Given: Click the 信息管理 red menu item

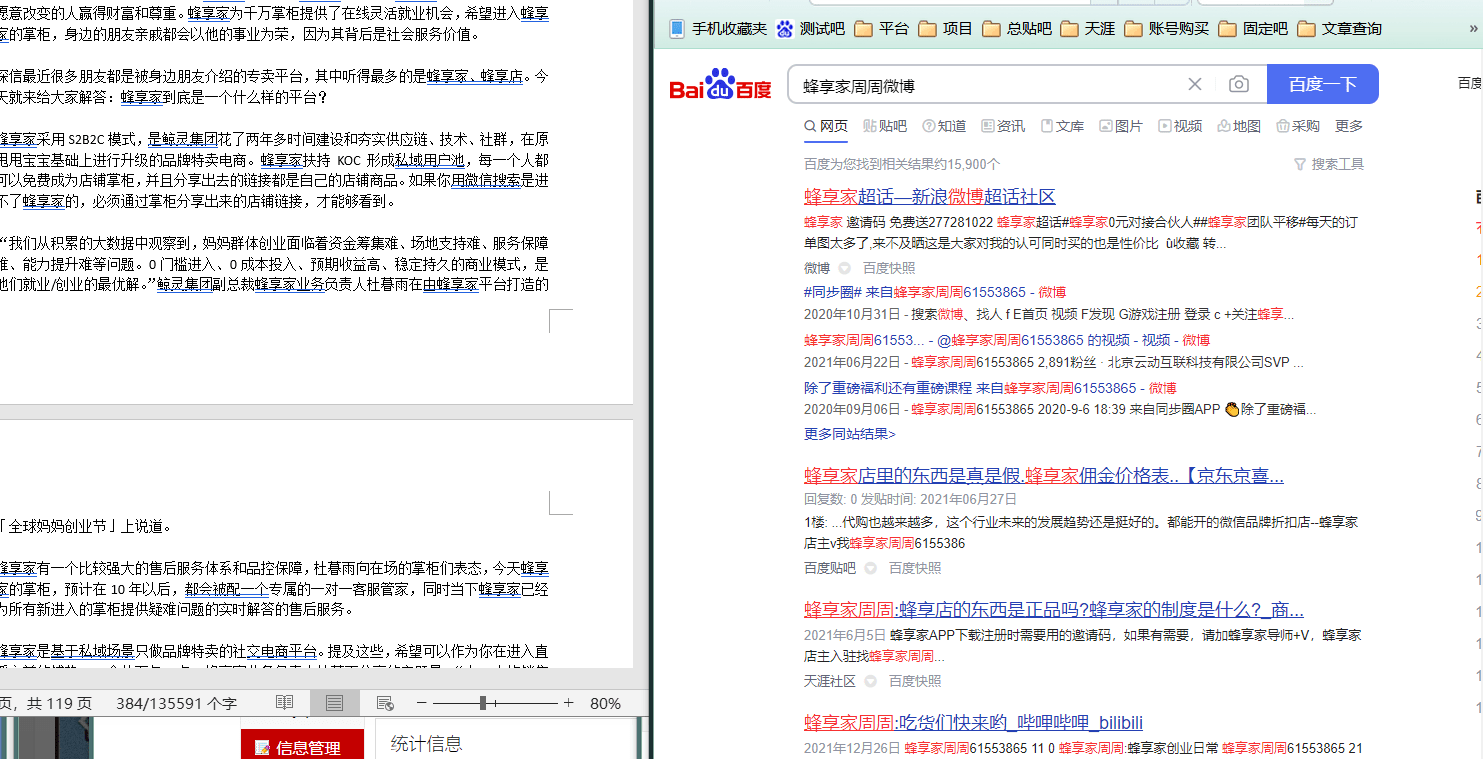Looking at the screenshot, I should click(x=302, y=746).
